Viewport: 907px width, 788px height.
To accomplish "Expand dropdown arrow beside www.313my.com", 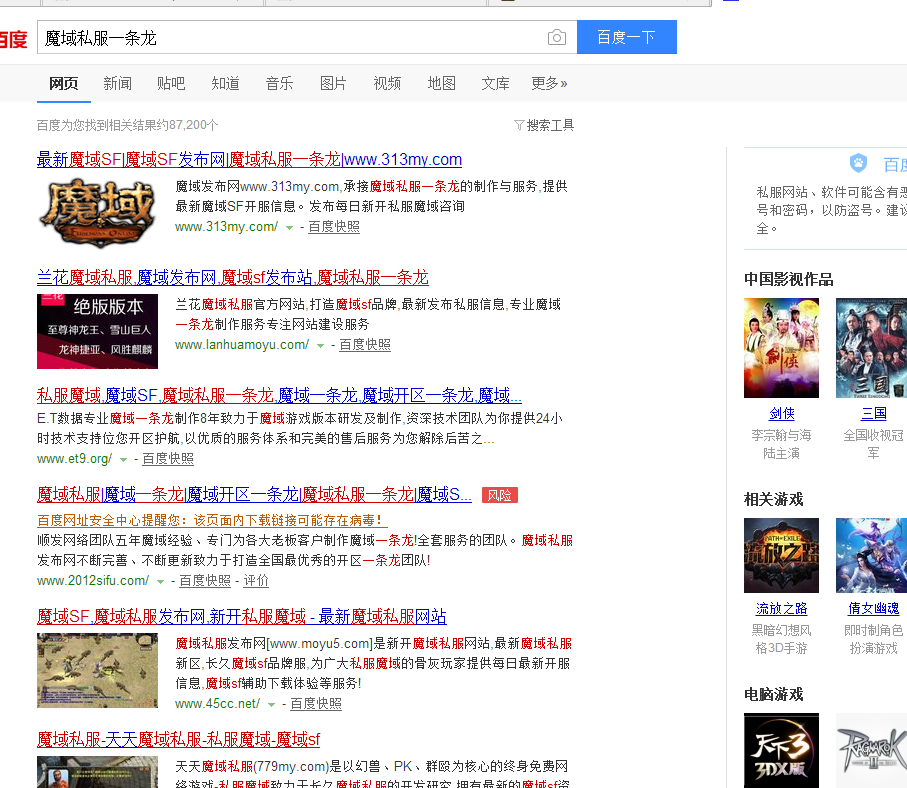I will click(289, 227).
